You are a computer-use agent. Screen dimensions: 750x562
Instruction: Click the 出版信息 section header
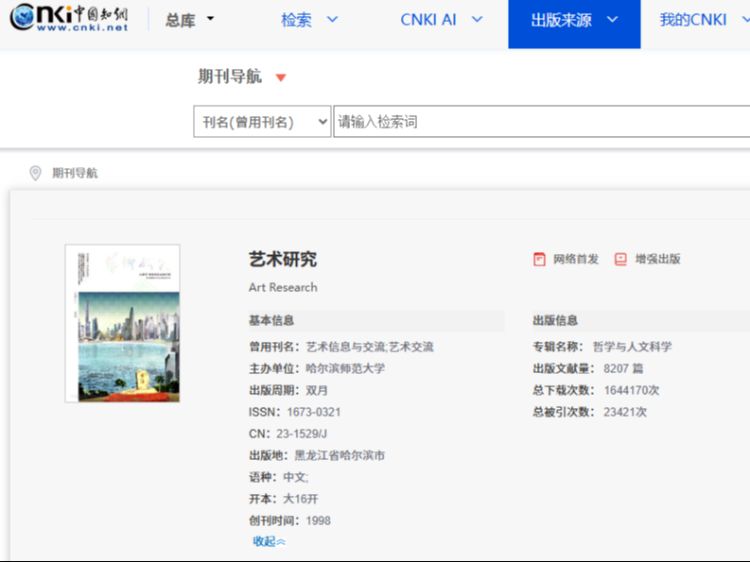coord(555,320)
